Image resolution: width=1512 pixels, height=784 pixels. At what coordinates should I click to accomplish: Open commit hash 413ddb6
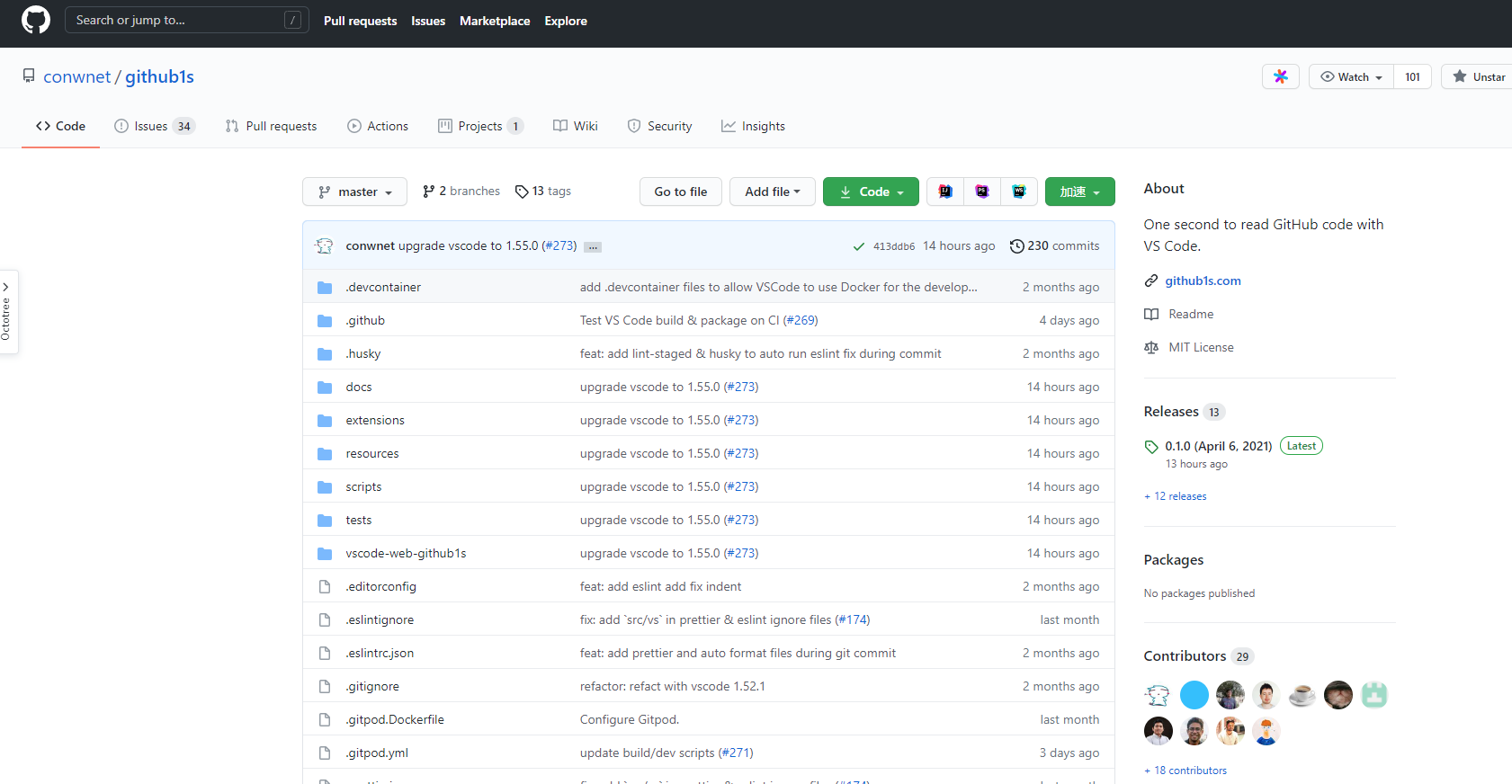pos(894,246)
